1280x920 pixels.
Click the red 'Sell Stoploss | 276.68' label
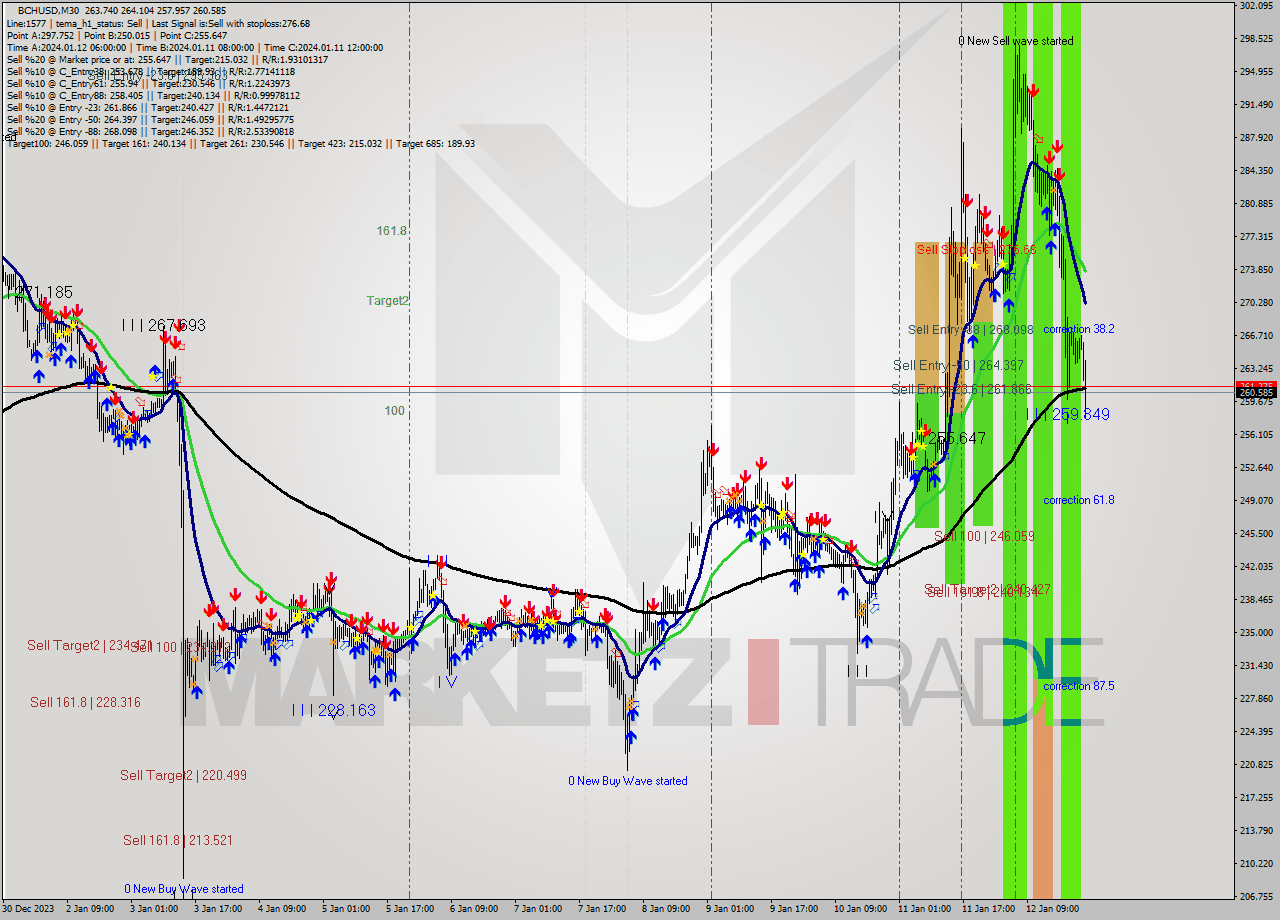click(975, 249)
